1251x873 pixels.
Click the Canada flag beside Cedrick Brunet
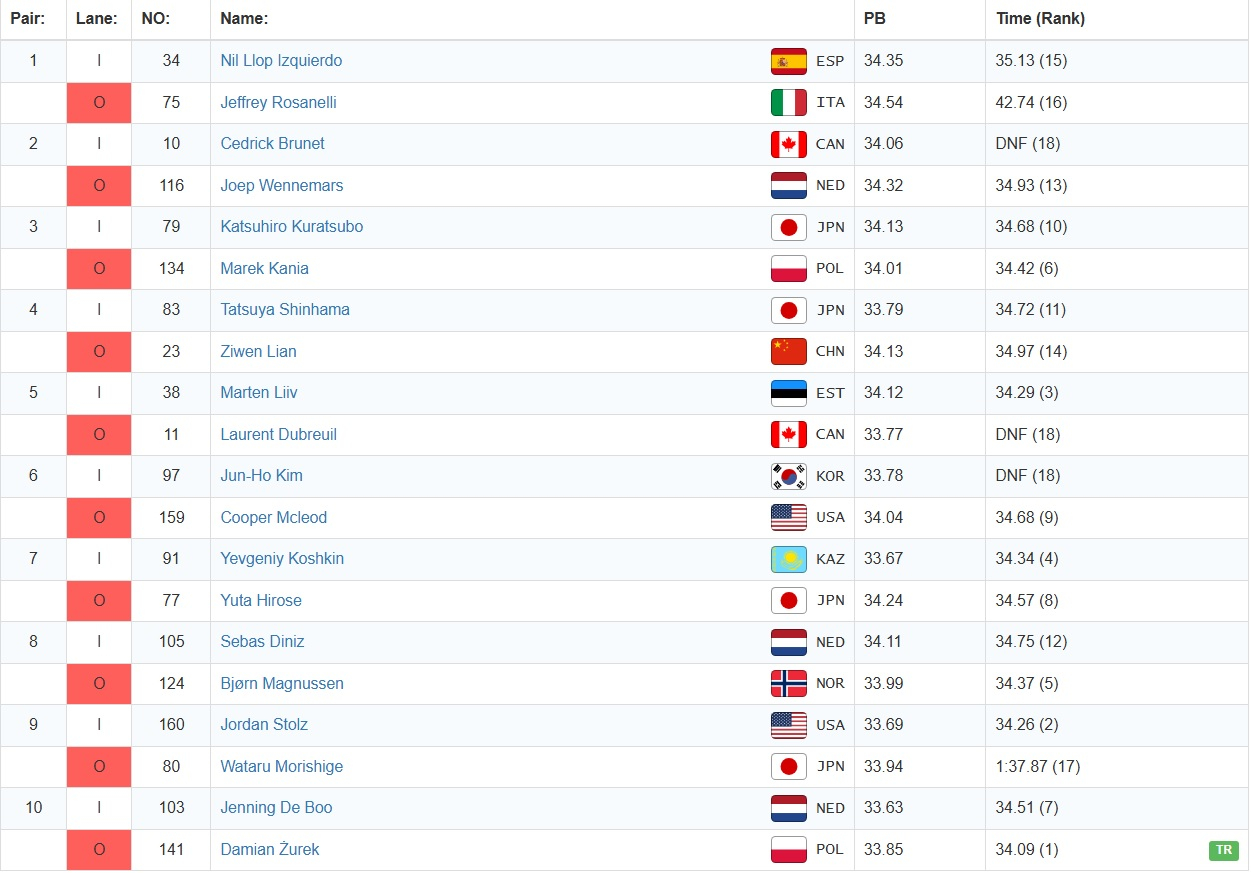pyautogui.click(x=788, y=144)
